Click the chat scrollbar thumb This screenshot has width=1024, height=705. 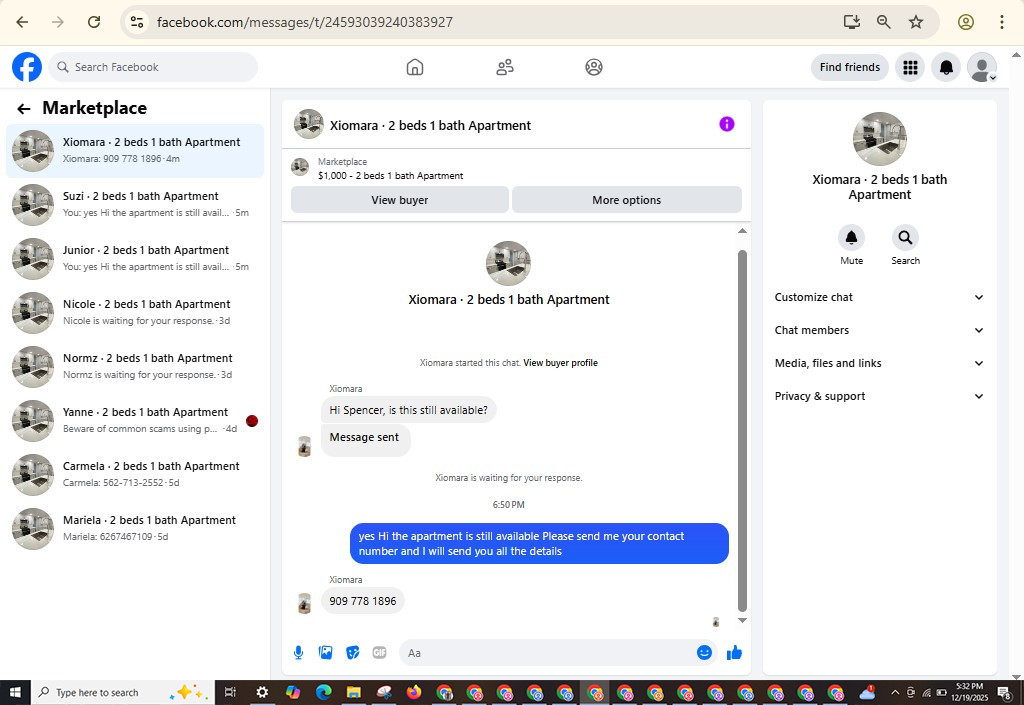point(742,431)
